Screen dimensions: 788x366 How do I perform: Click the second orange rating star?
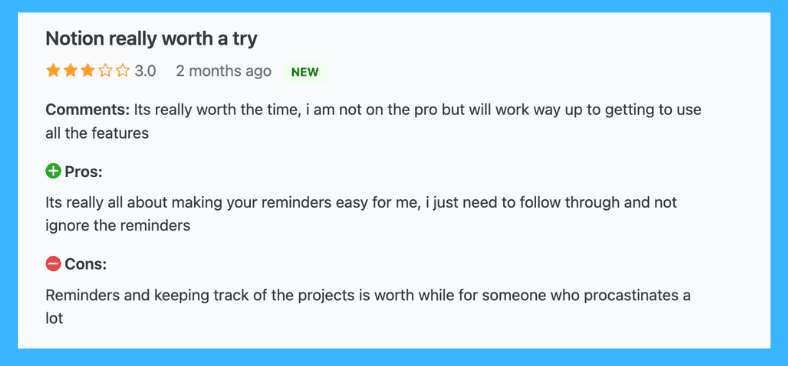point(70,71)
